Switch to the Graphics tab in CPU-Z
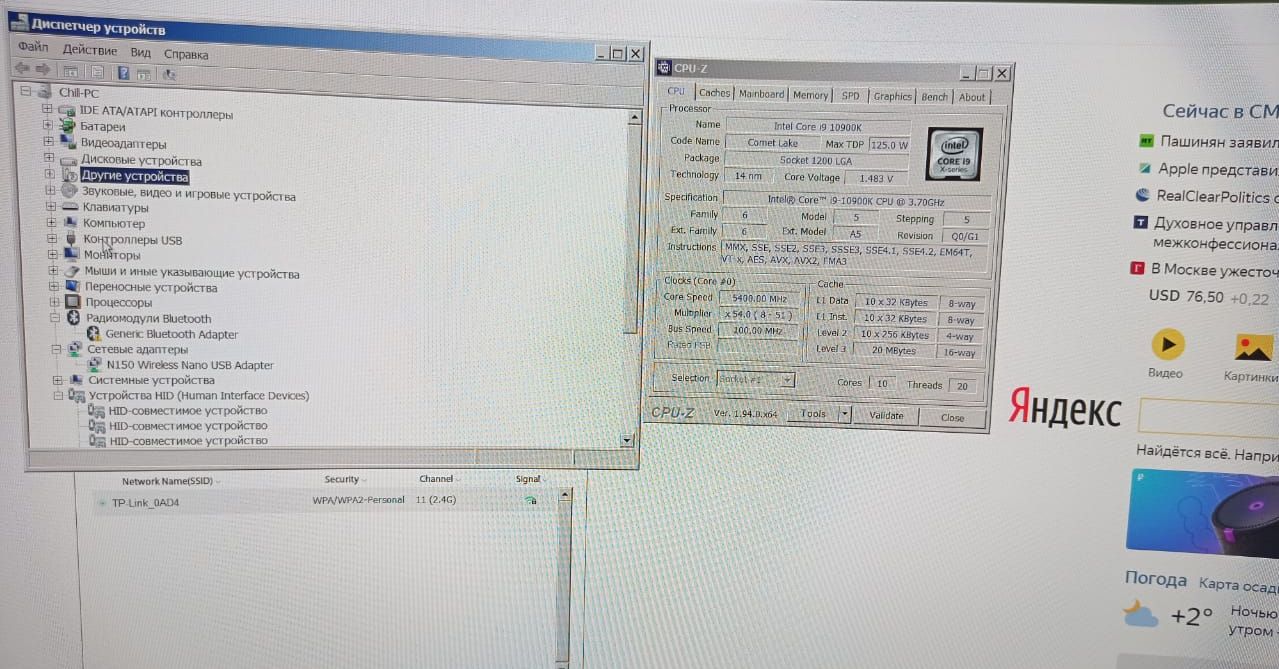 [x=892, y=97]
